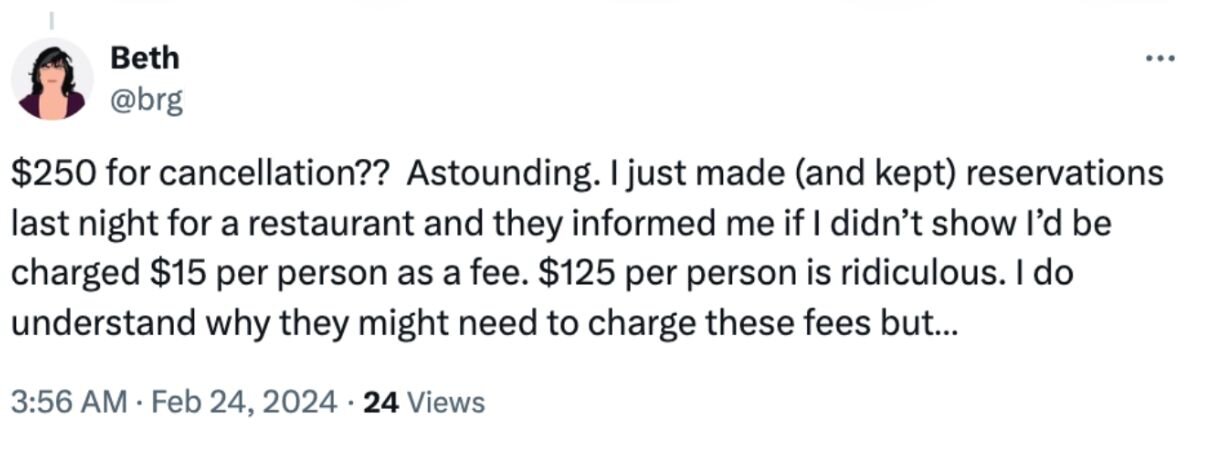Click the word "Astounding." in the tweet
The height and width of the screenshot is (454, 1216).
[x=498, y=175]
